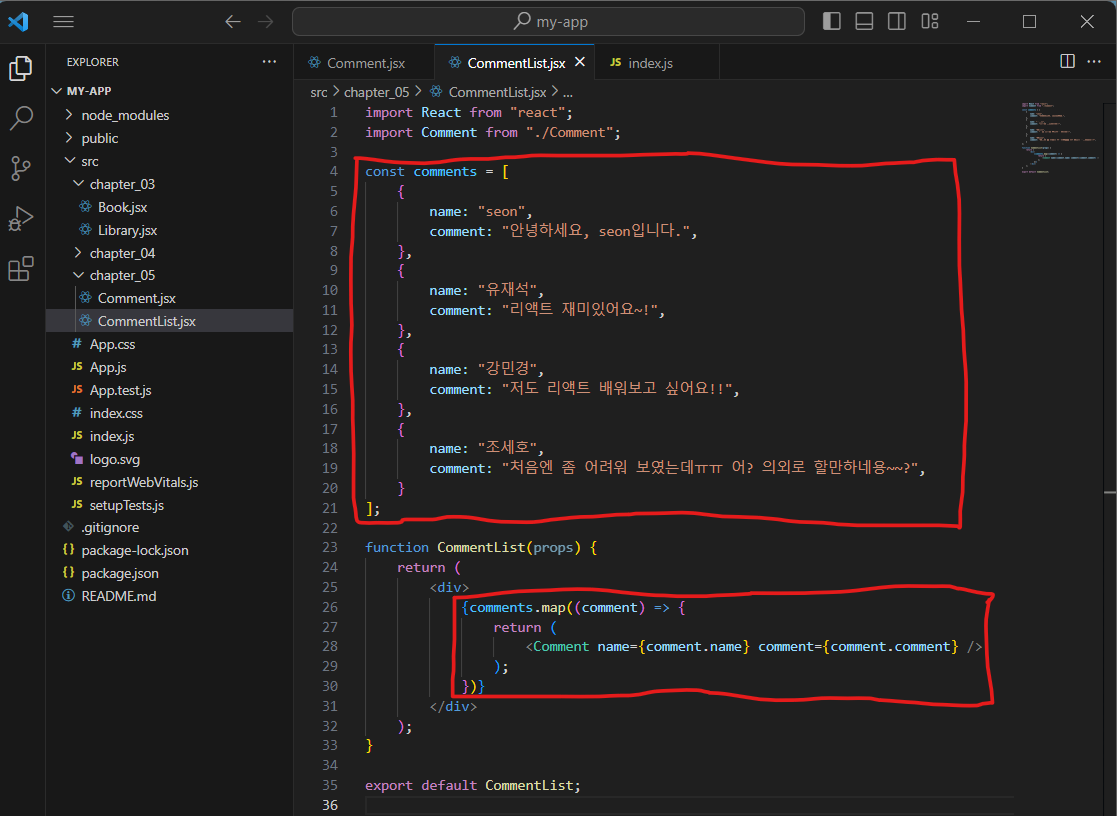The height and width of the screenshot is (816, 1117).
Task: Open the Search view icon
Action: point(21,118)
